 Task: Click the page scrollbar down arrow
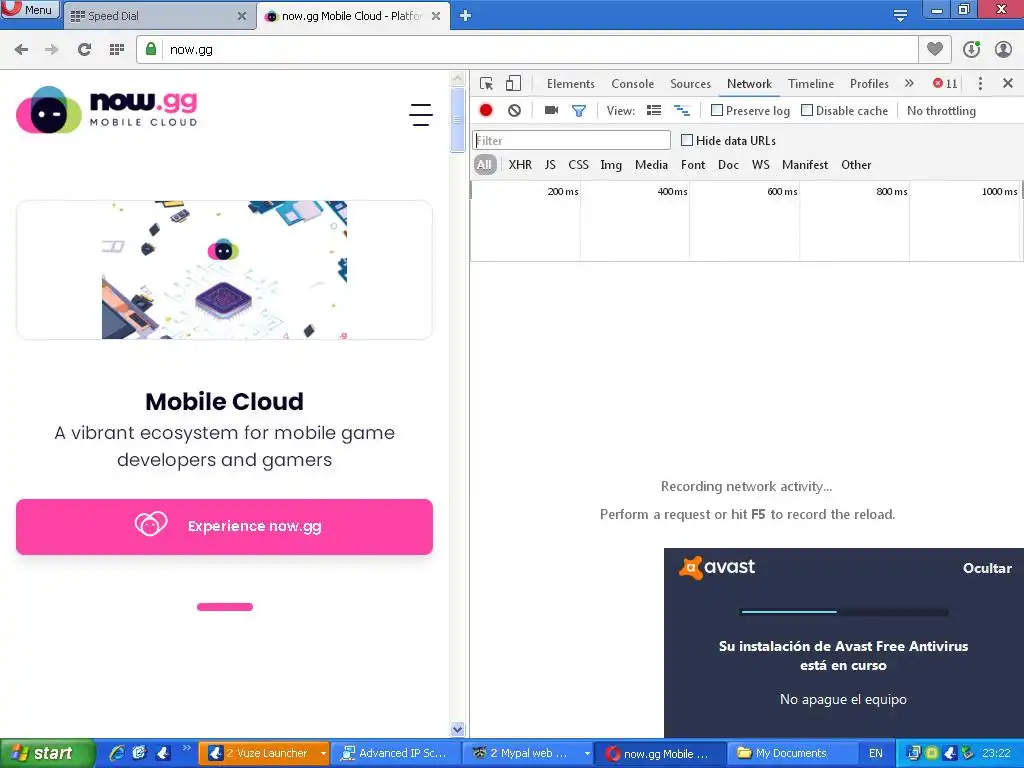pos(457,729)
